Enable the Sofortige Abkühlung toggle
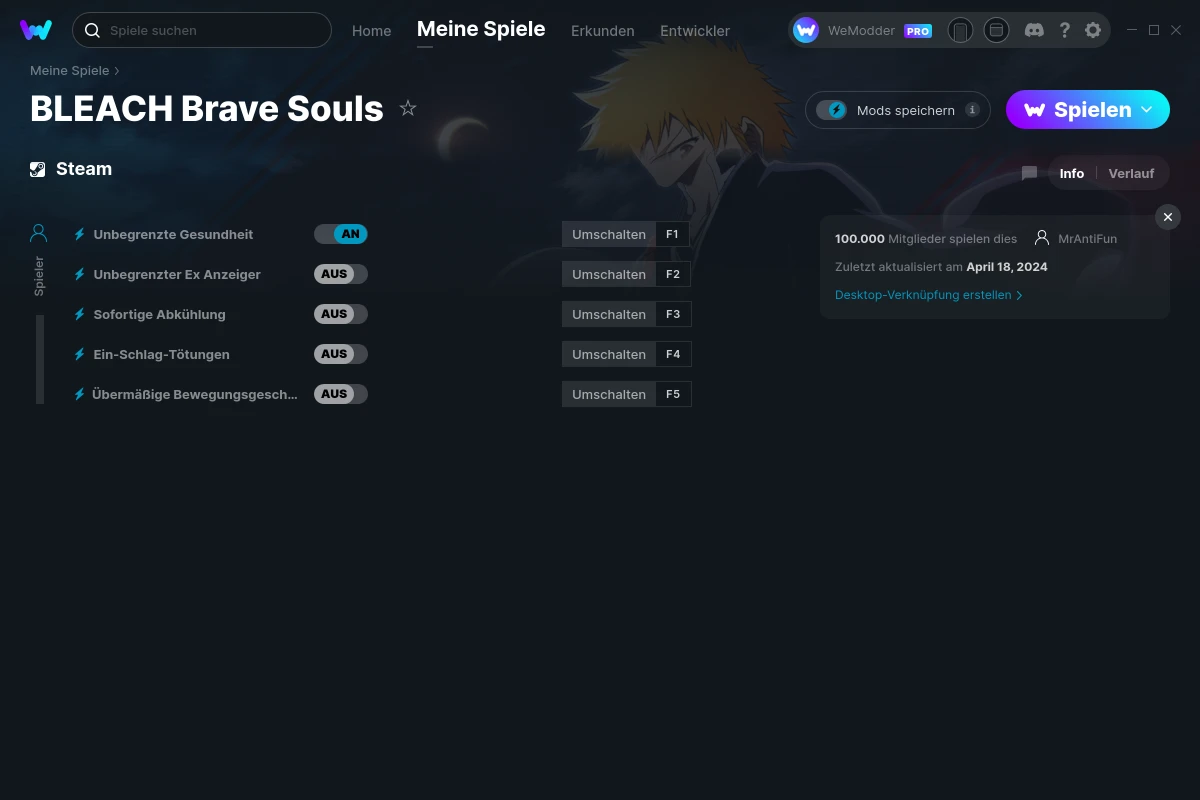Image resolution: width=1200 pixels, height=800 pixels. tap(341, 313)
